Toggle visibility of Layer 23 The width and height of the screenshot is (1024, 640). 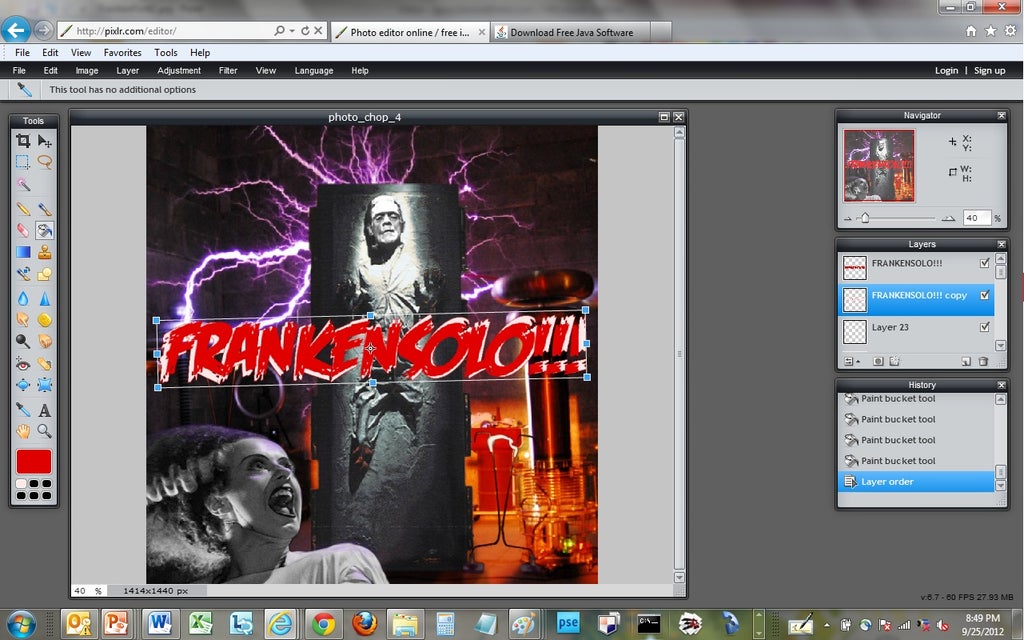click(x=984, y=327)
